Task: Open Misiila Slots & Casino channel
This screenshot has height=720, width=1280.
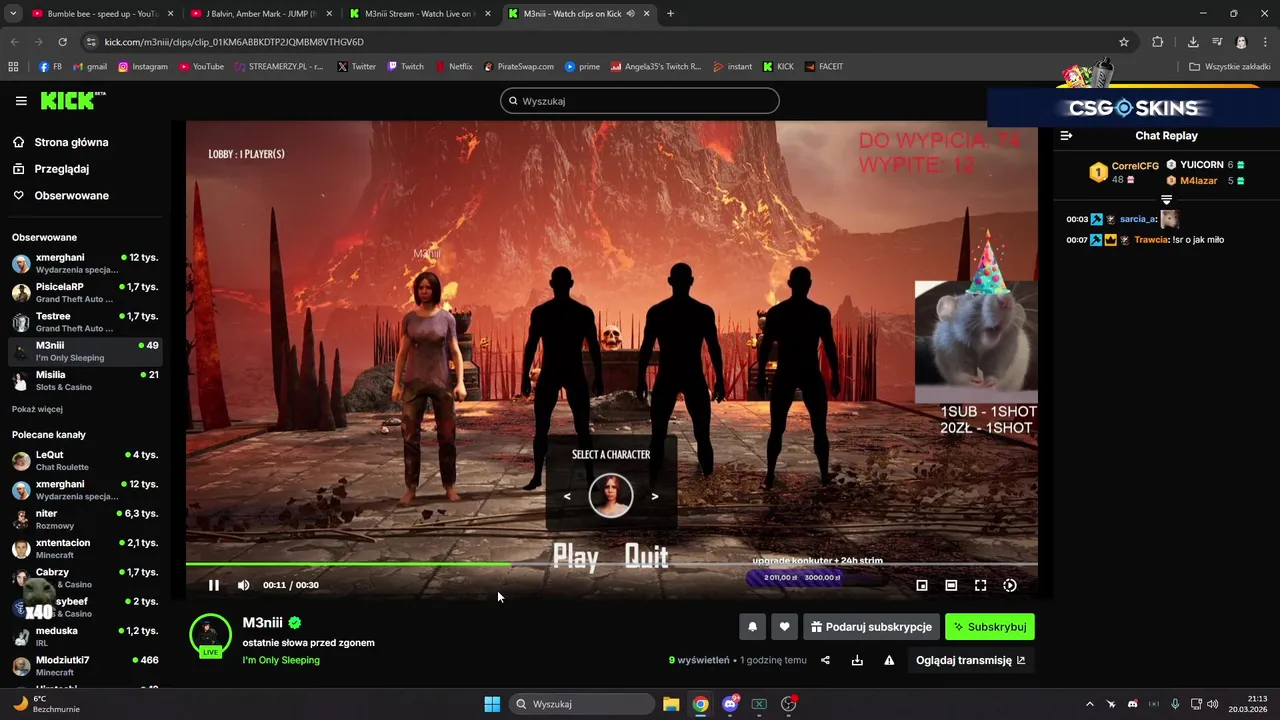Action: 85,380
